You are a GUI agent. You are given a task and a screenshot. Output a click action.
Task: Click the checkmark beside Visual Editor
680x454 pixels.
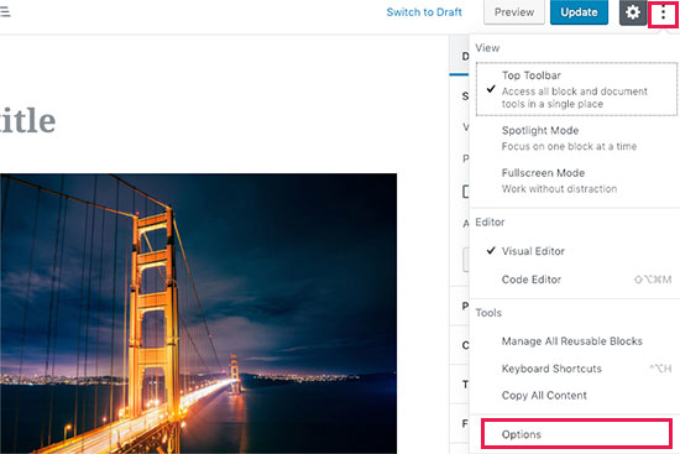click(x=490, y=251)
